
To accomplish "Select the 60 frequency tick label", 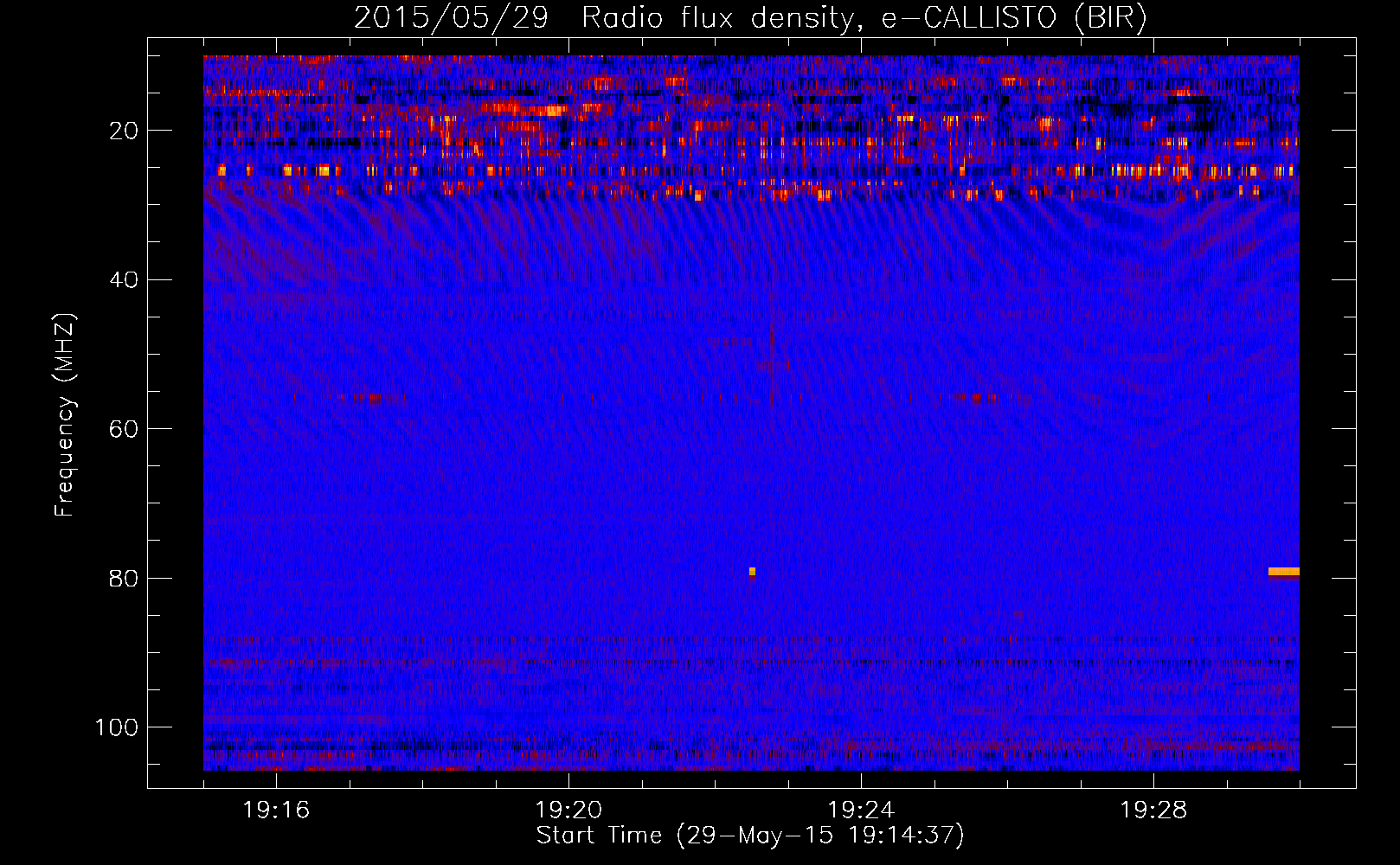I will coord(124,429).
